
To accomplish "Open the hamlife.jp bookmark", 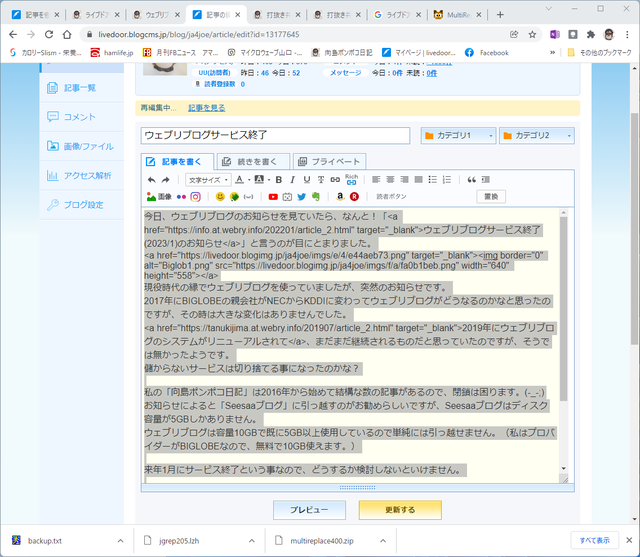I will pos(112,52).
